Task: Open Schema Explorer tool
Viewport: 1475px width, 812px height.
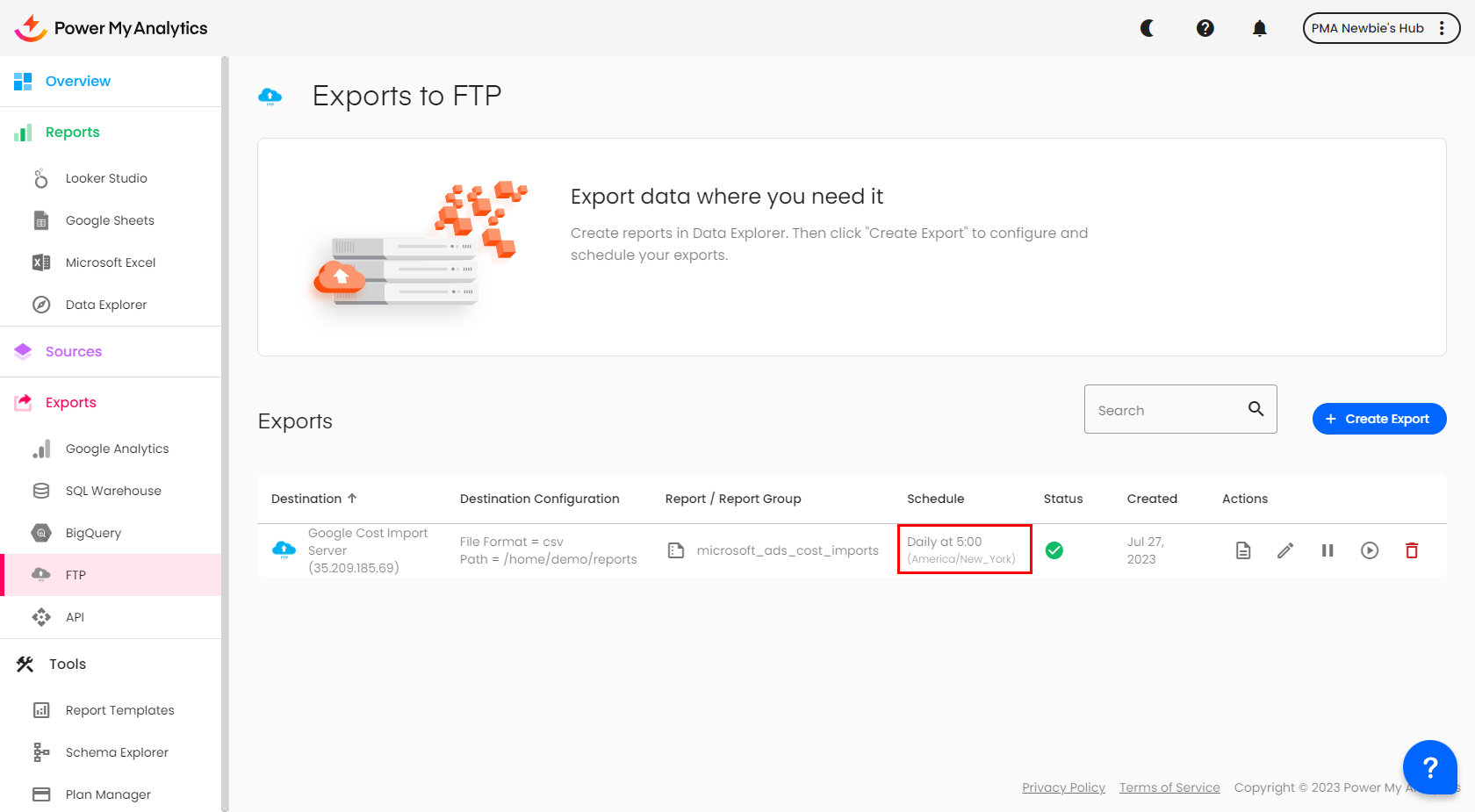Action: (x=117, y=752)
